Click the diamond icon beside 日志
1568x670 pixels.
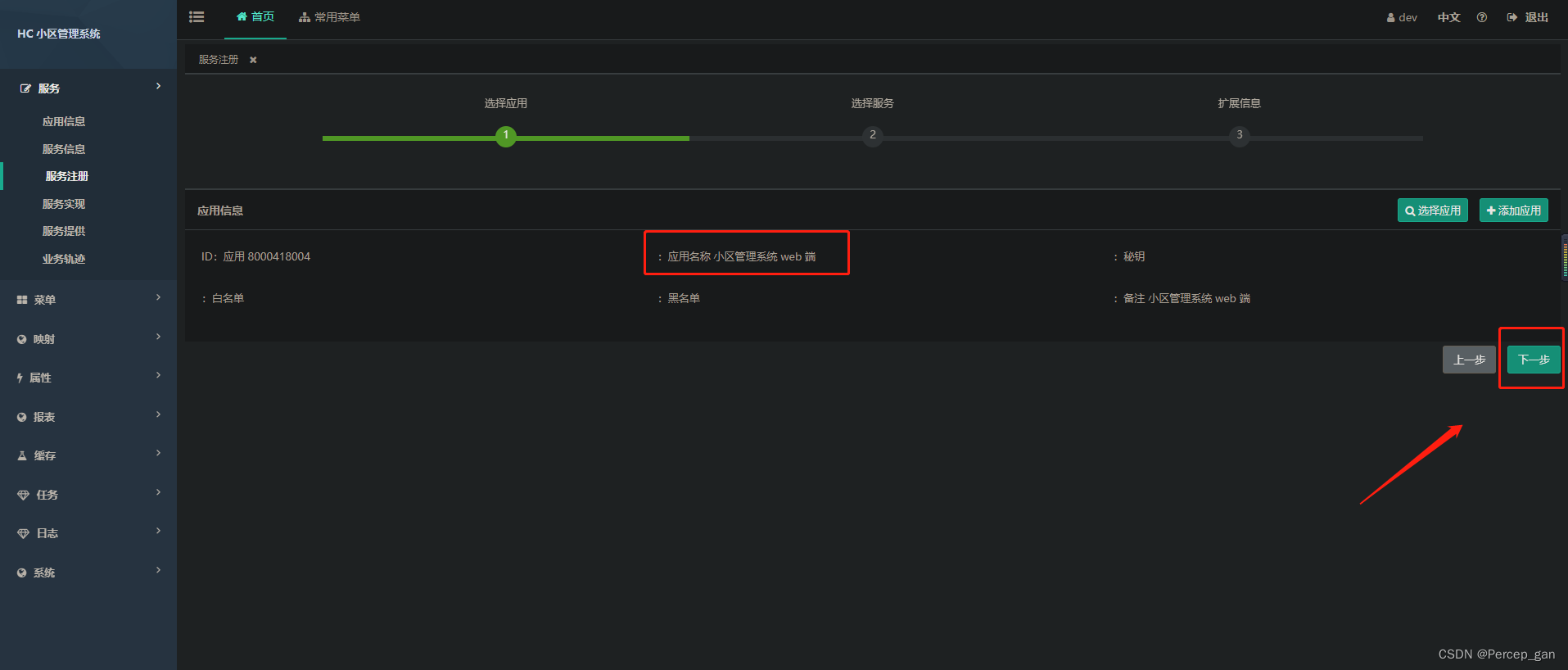(23, 533)
